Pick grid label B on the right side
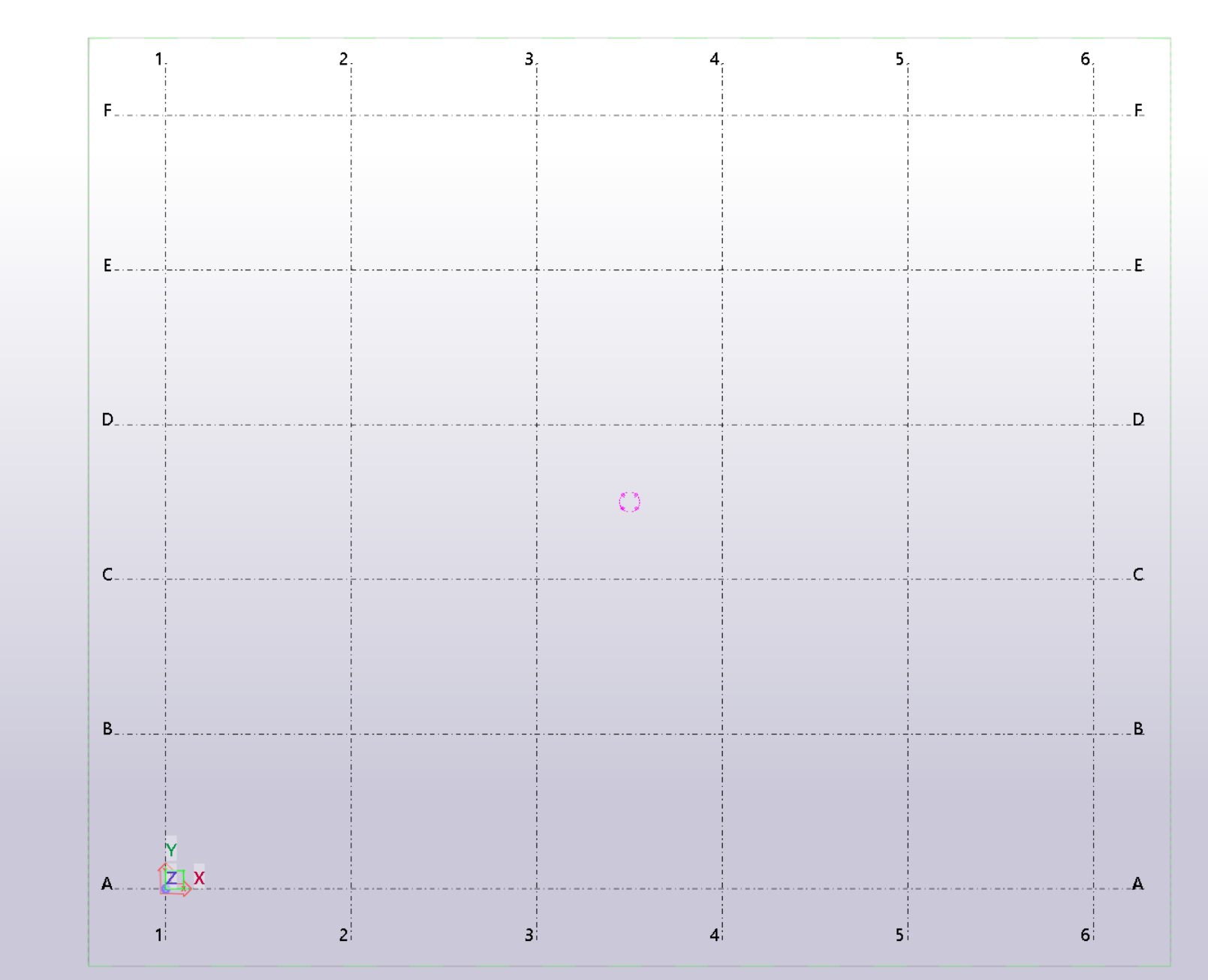1208x980 pixels. click(x=1138, y=728)
